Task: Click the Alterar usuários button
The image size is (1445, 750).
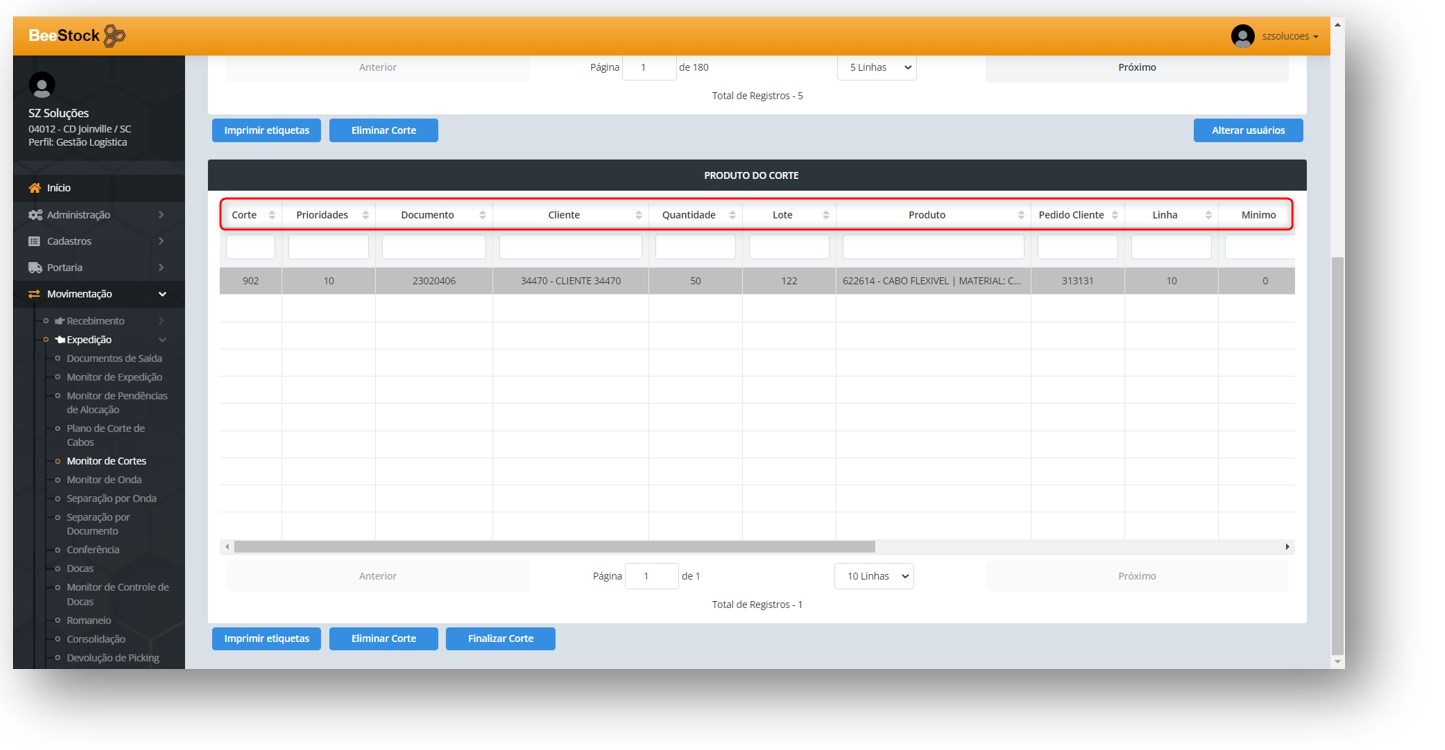Action: coord(1247,130)
